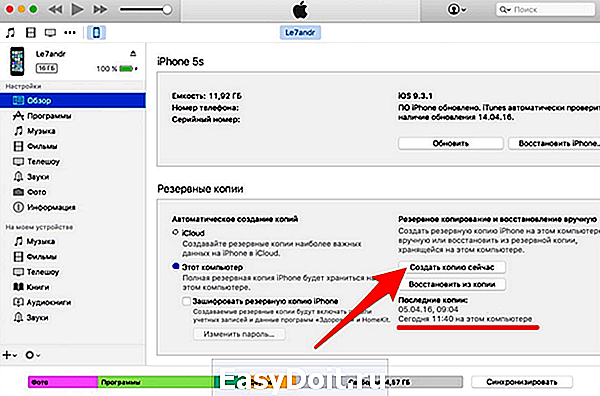The height and width of the screenshot is (396, 600).
Task: Click the iOS 9.3.1 version text
Action: (x=415, y=96)
